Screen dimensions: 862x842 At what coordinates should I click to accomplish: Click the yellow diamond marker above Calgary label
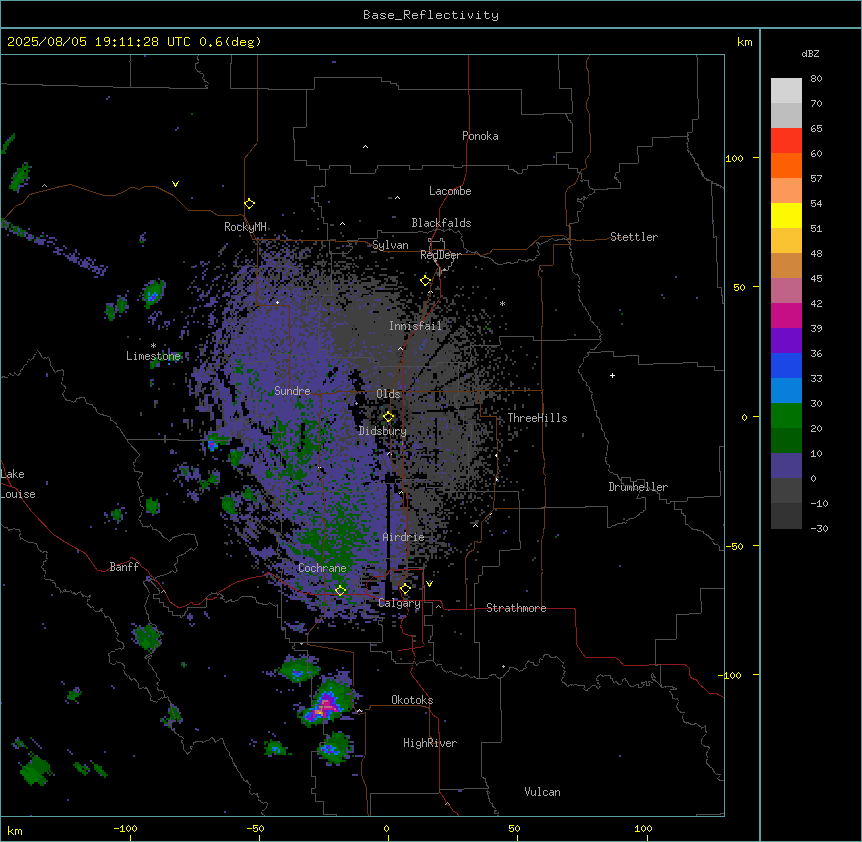(405, 589)
